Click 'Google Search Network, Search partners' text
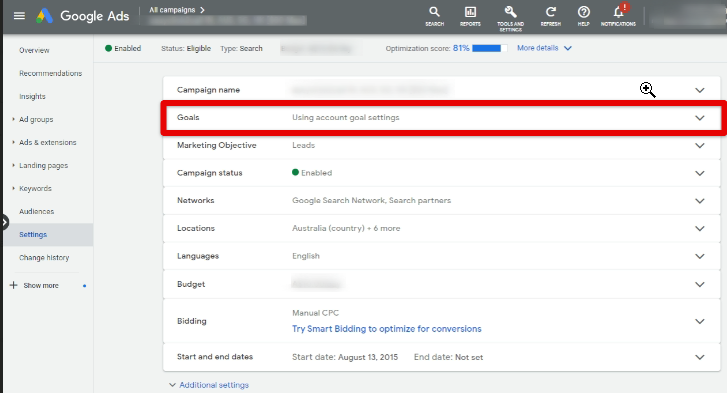The height and width of the screenshot is (393, 727). 371,201
